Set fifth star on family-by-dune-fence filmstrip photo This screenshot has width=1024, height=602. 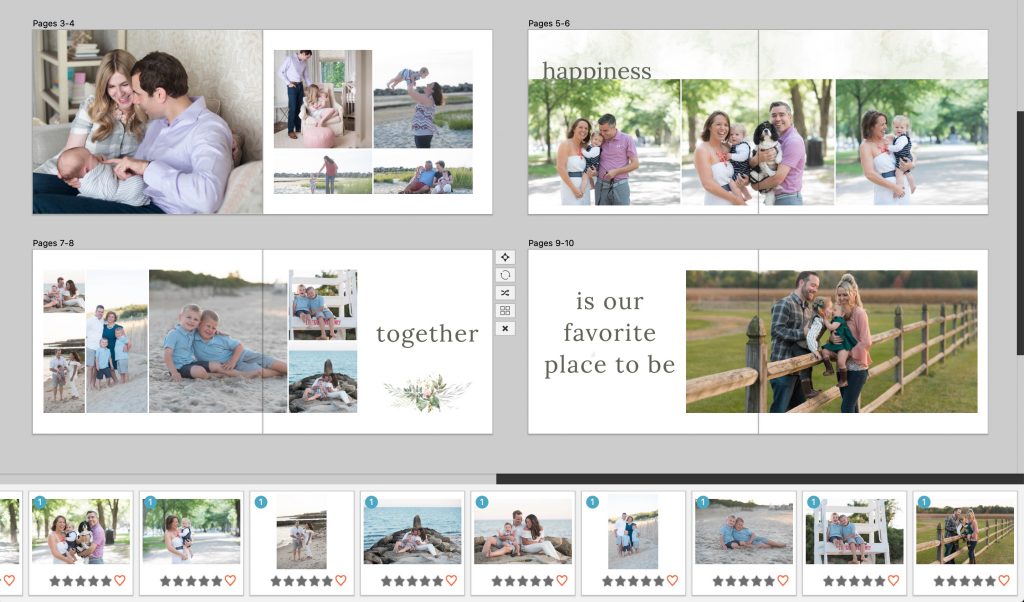point(659,580)
